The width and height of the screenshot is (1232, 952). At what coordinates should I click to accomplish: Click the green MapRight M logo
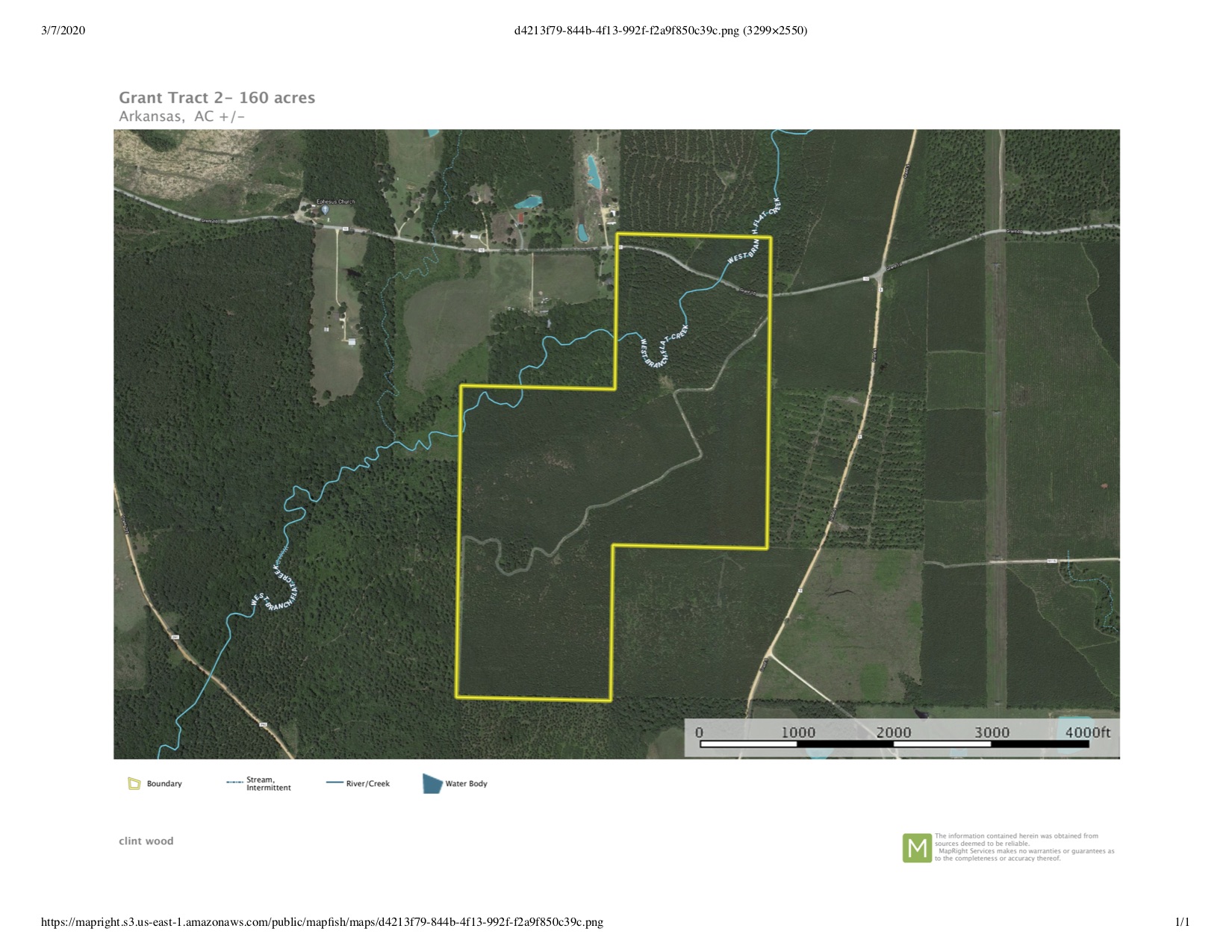tap(917, 848)
